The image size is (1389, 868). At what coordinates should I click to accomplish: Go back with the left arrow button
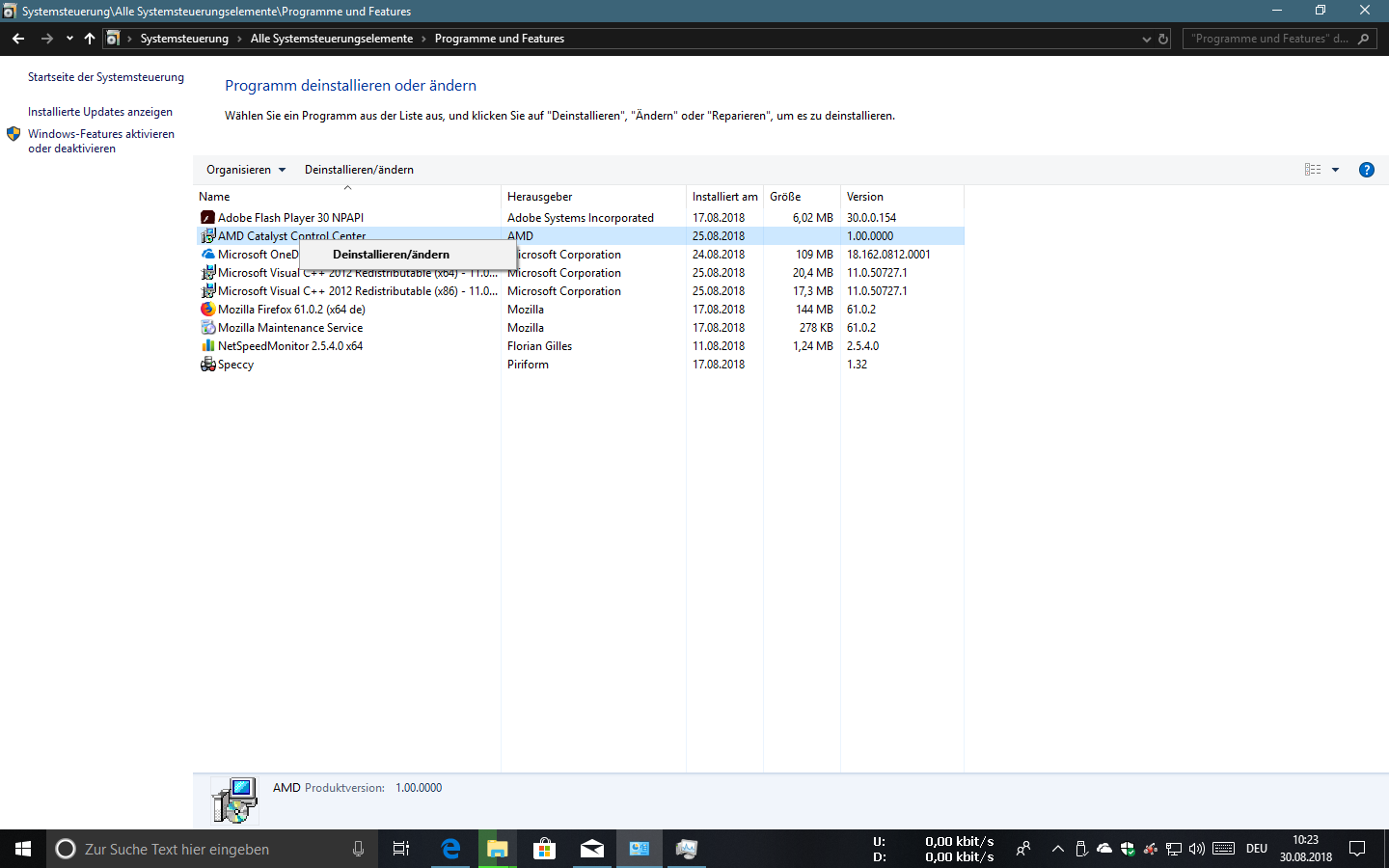pyautogui.click(x=18, y=39)
